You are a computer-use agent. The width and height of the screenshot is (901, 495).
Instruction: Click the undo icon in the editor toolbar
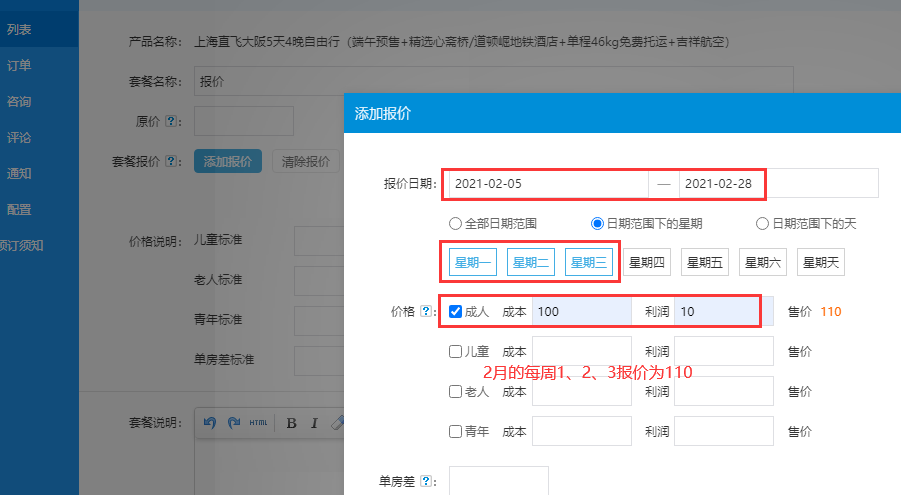[x=210, y=423]
